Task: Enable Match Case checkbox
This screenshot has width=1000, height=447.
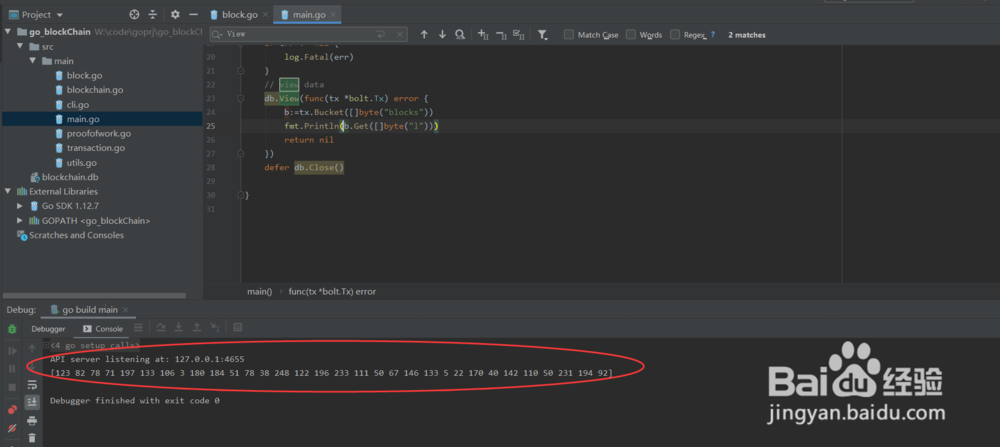Action: pyautogui.click(x=569, y=35)
